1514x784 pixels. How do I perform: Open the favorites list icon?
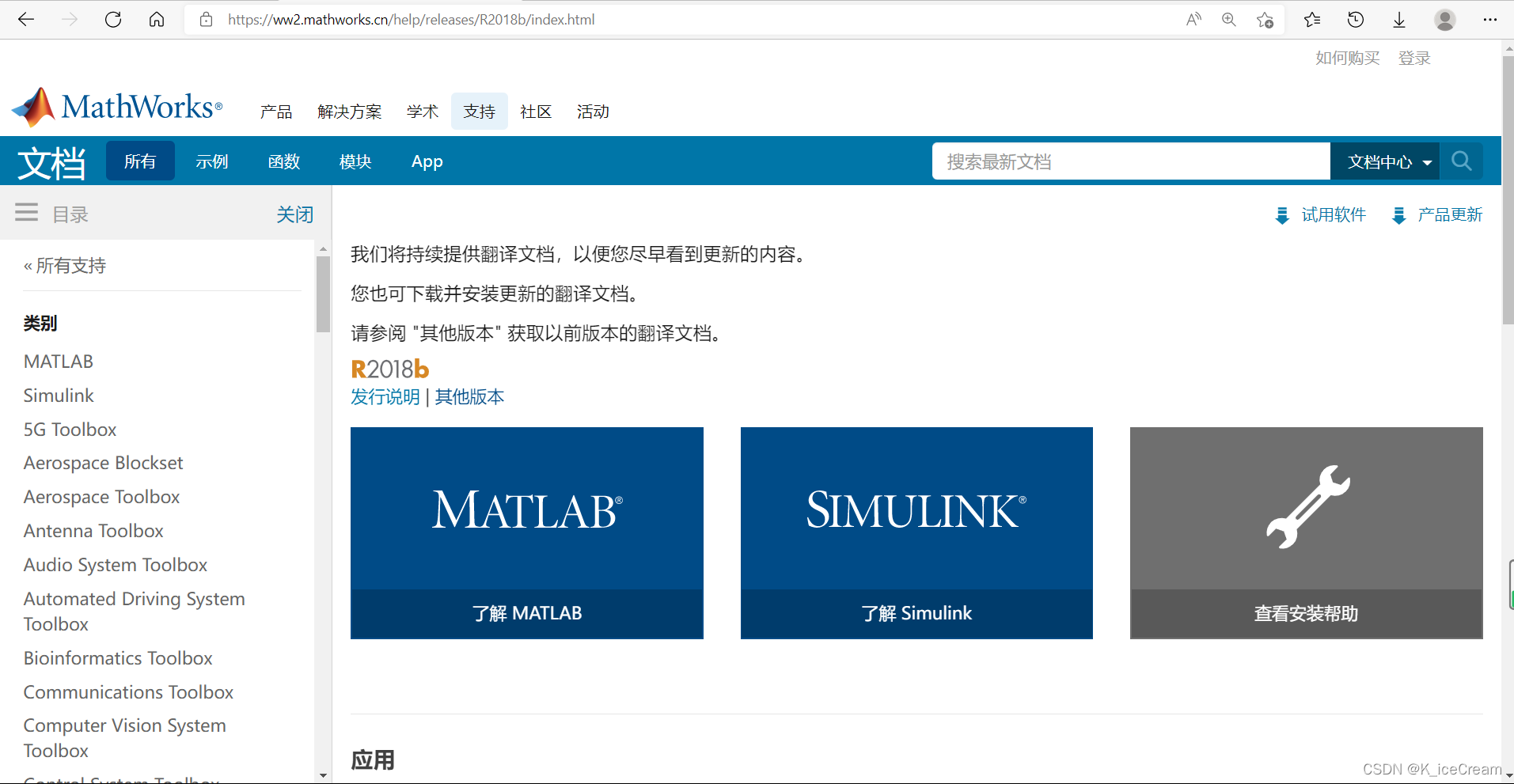(x=1312, y=20)
